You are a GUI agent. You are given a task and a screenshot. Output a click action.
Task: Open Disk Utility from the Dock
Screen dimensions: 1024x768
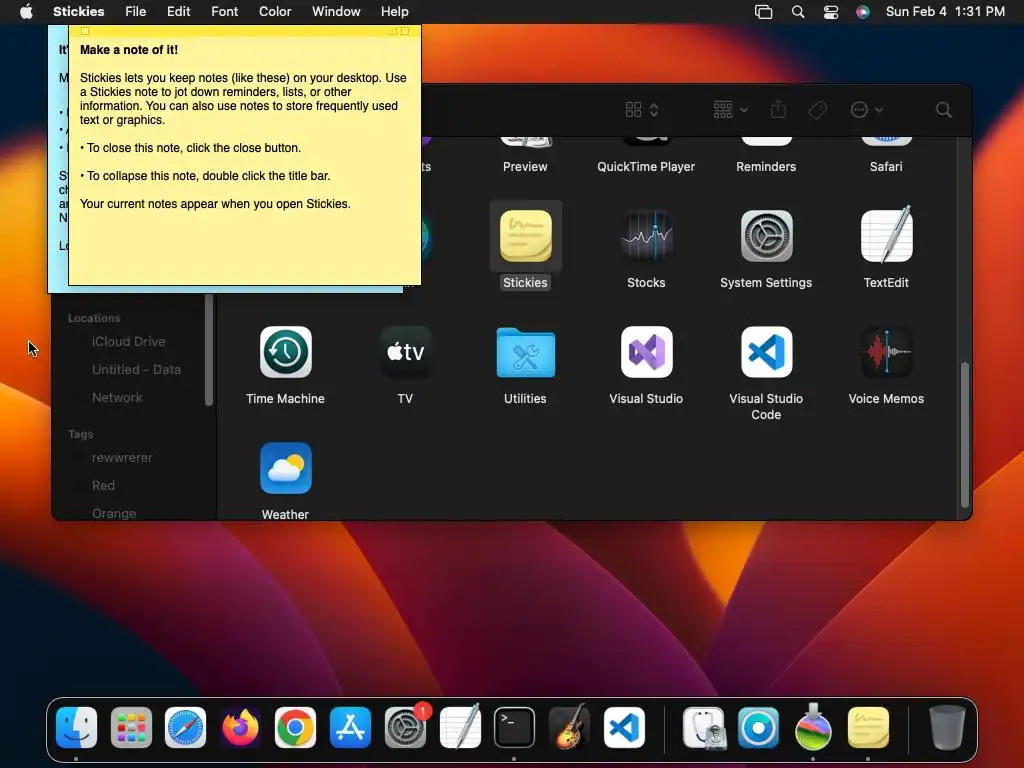pyautogui.click(x=703, y=728)
